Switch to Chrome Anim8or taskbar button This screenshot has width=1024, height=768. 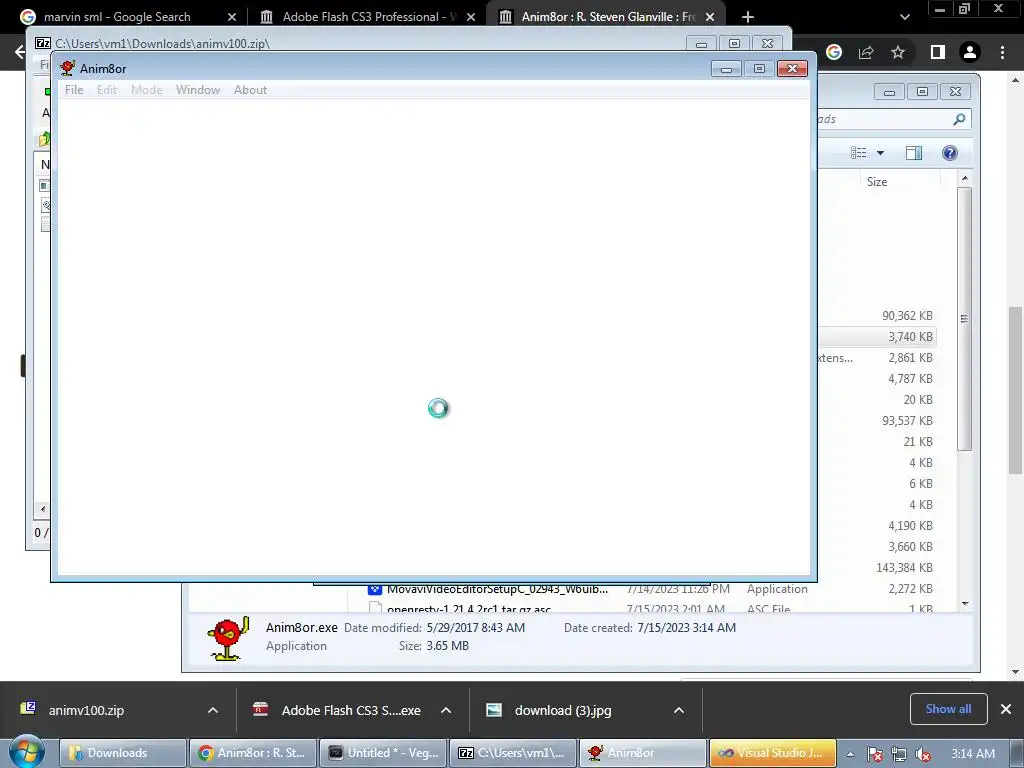pos(253,753)
